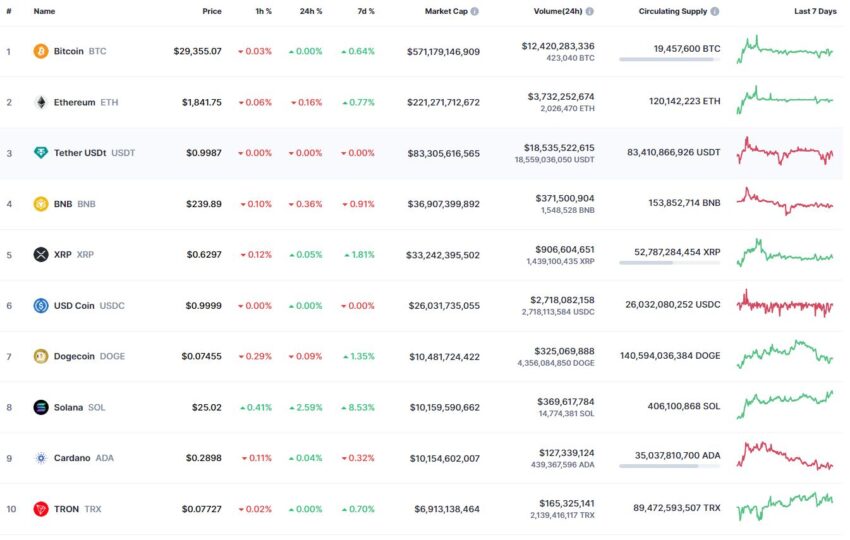Click the Bitcoin coin logo icon

click(41, 51)
